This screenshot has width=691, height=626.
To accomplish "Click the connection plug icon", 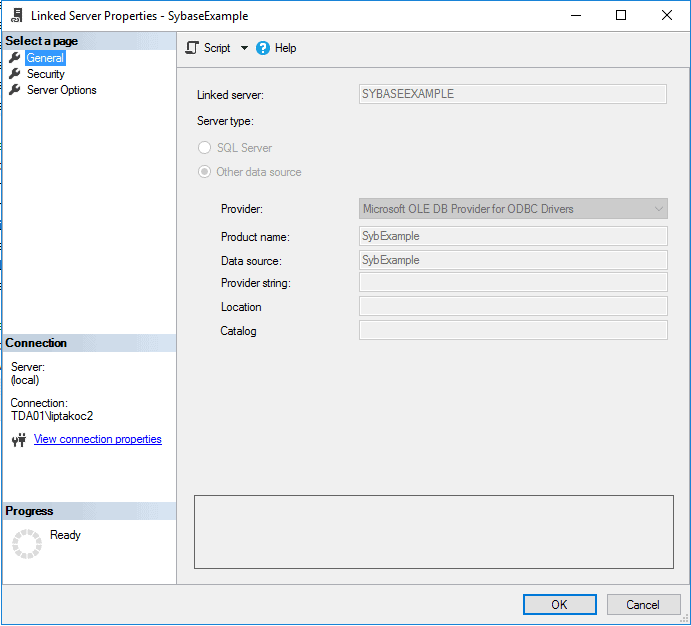I will (x=19, y=439).
